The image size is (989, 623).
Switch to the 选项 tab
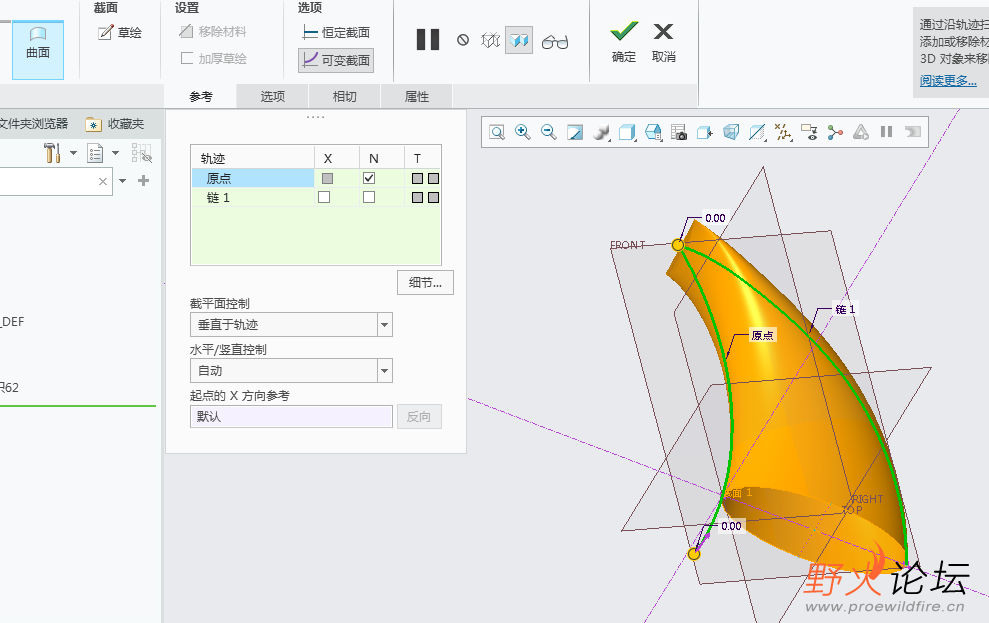pos(273,97)
